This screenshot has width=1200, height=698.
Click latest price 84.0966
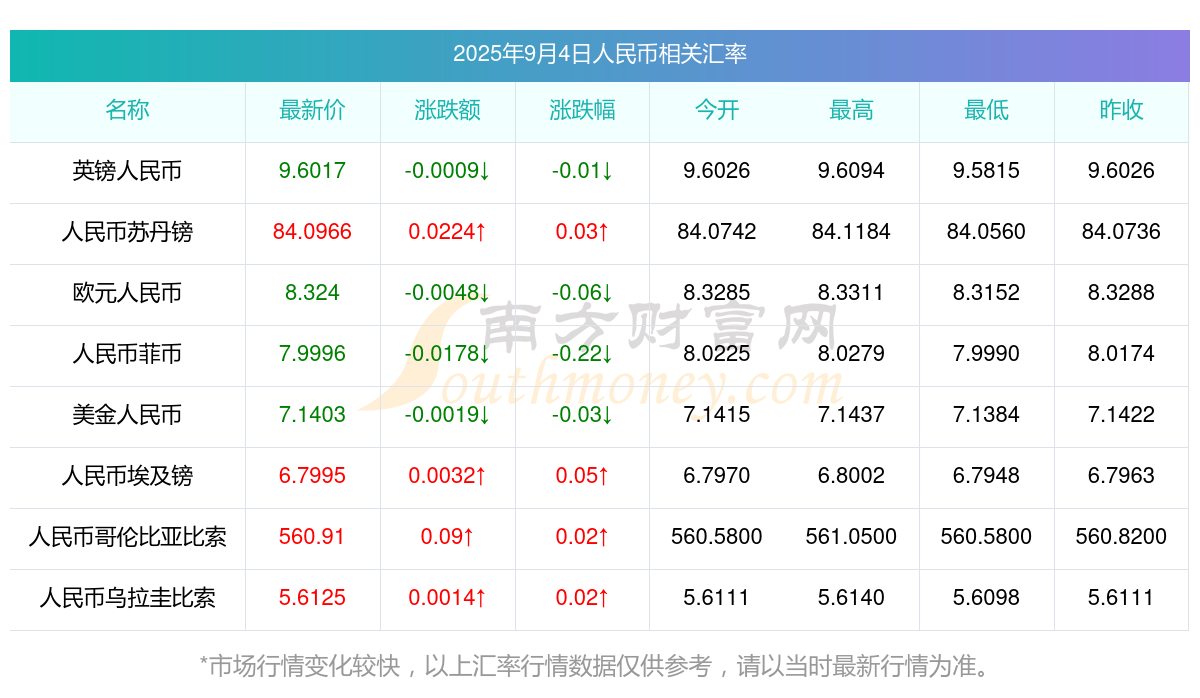(x=313, y=232)
